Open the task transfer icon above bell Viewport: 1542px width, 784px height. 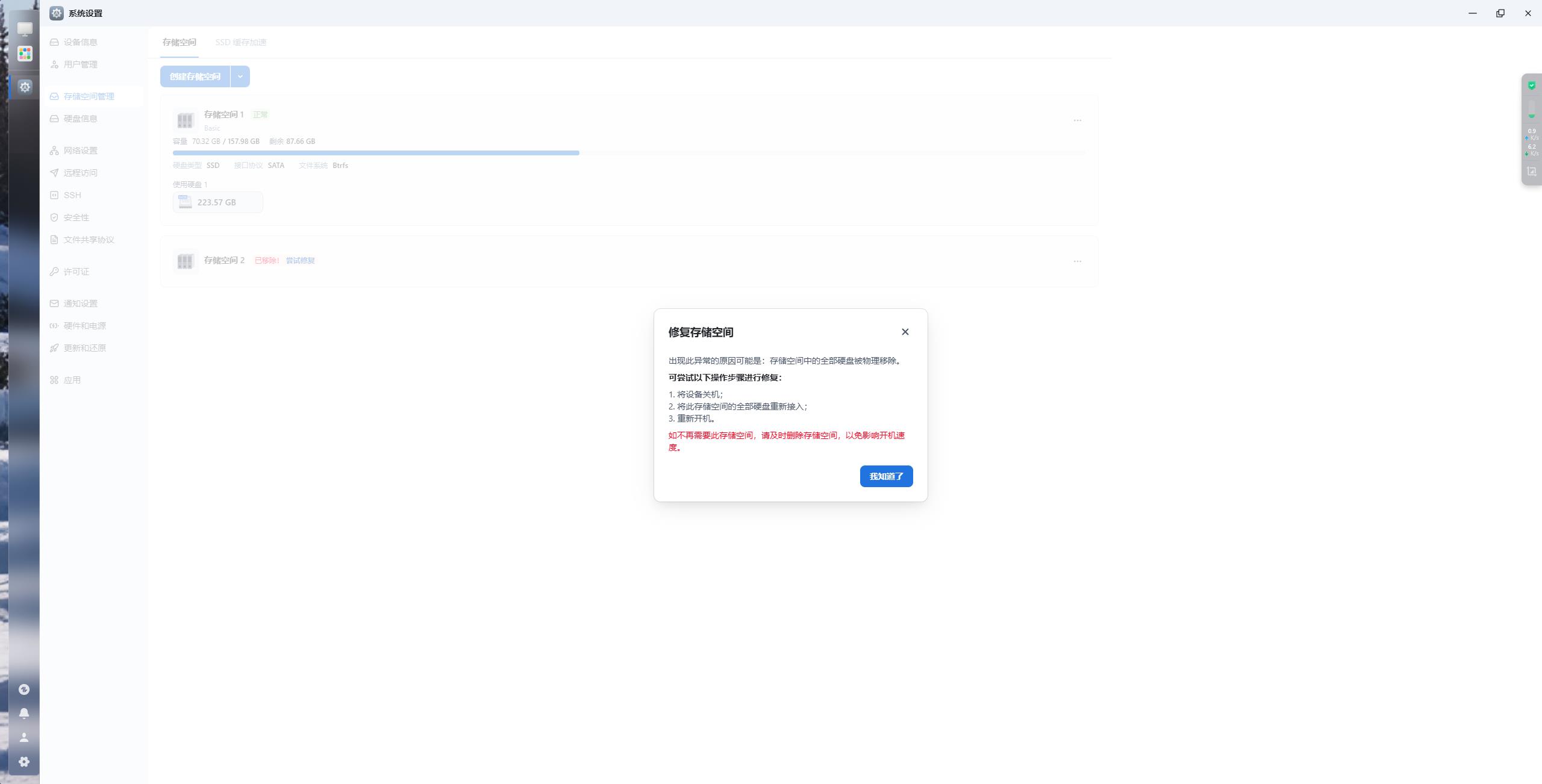(x=24, y=689)
